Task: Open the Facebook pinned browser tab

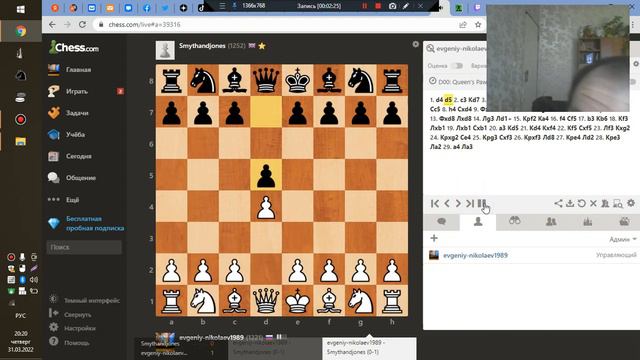Action: pyautogui.click(x=147, y=8)
